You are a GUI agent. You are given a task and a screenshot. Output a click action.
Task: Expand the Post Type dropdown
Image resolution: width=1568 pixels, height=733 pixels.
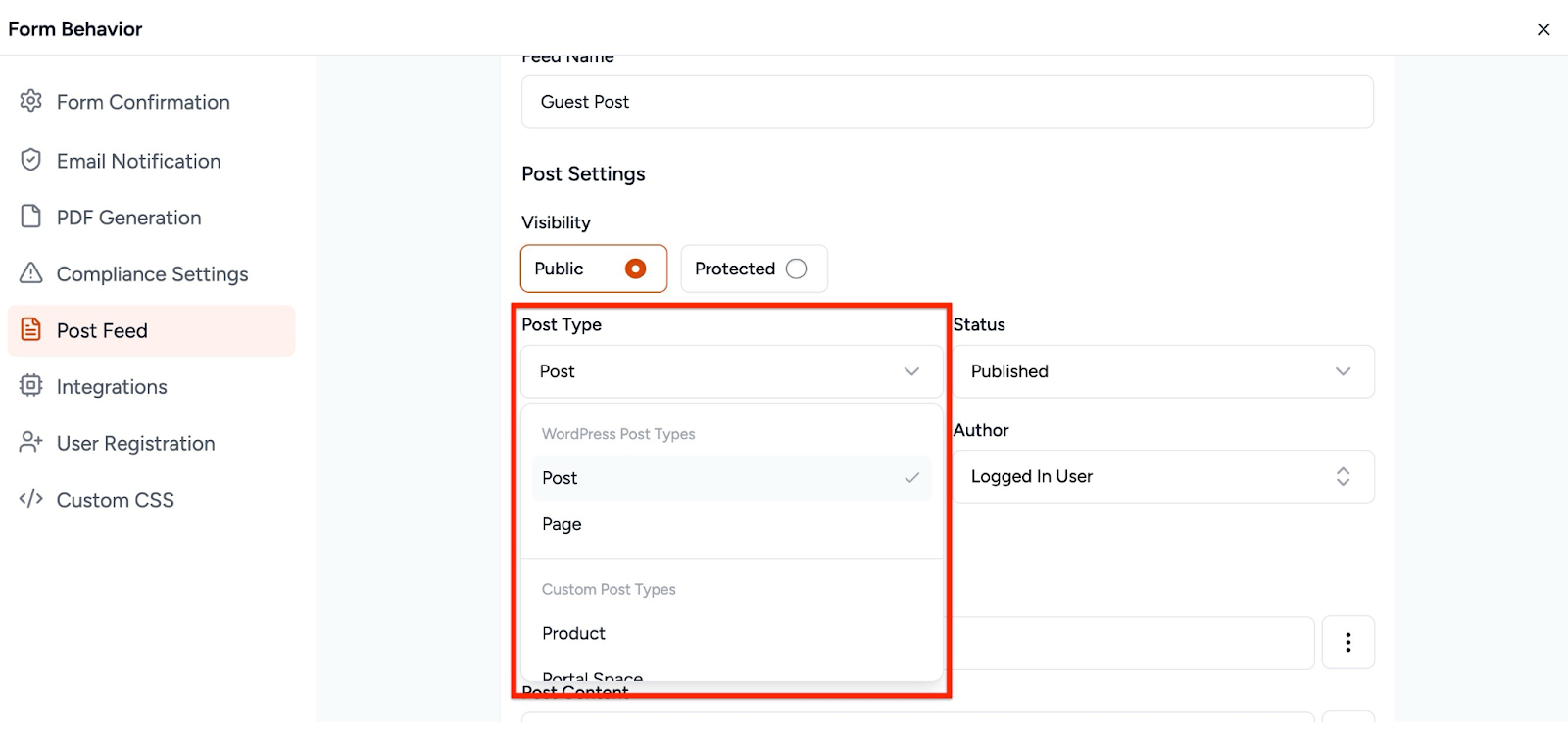(731, 371)
